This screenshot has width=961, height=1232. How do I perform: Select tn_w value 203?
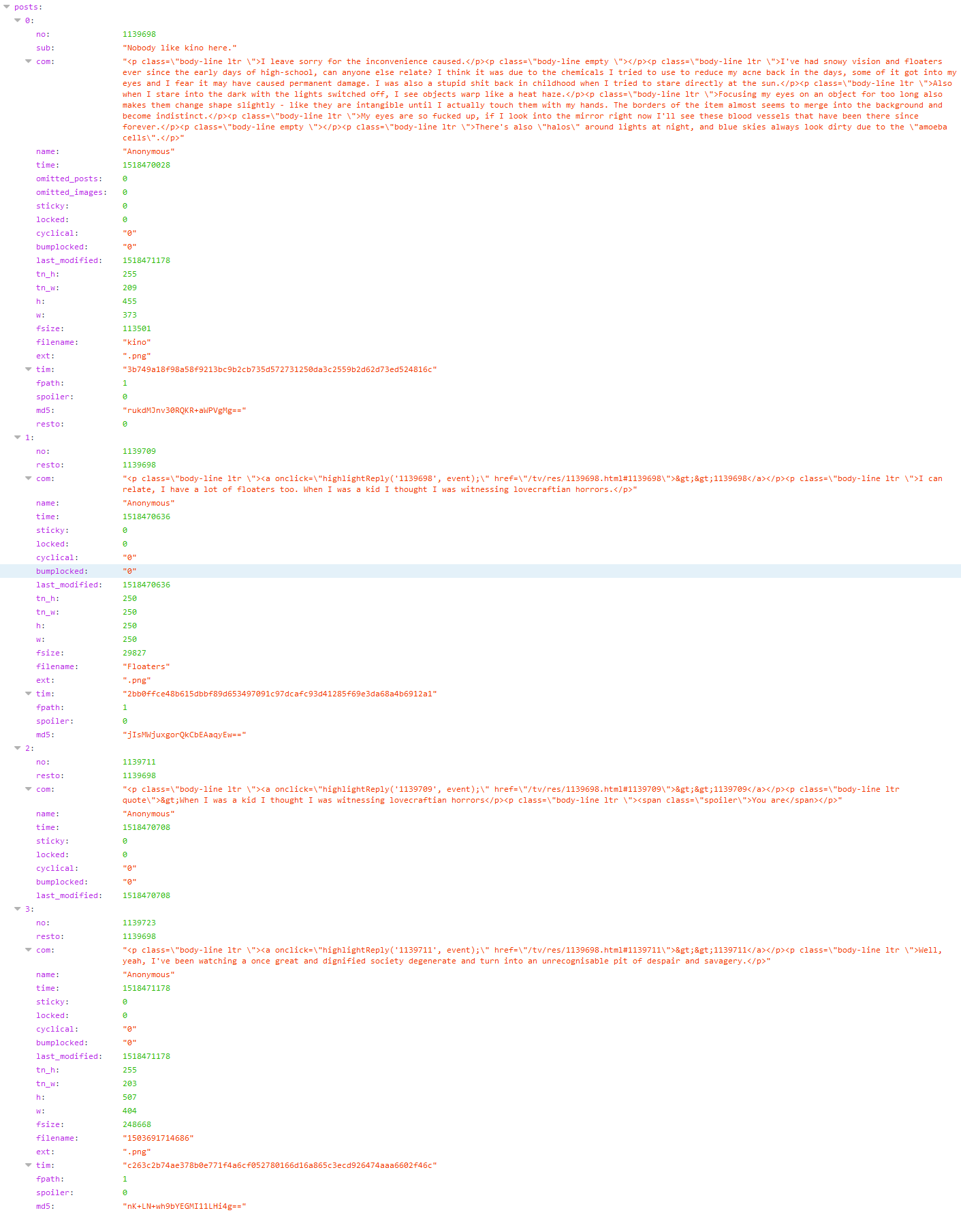pos(129,1083)
